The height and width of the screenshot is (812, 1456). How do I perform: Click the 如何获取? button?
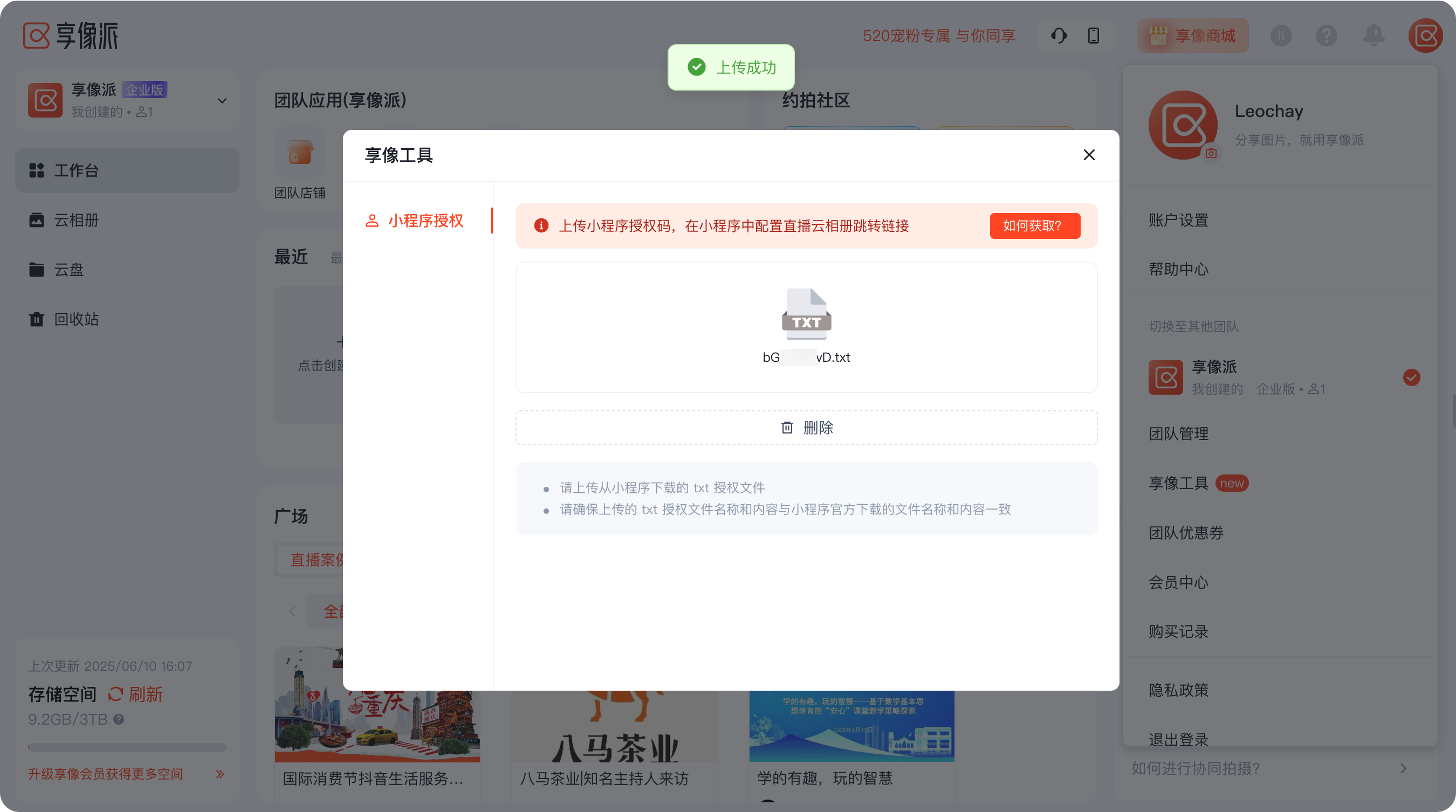[x=1035, y=225]
